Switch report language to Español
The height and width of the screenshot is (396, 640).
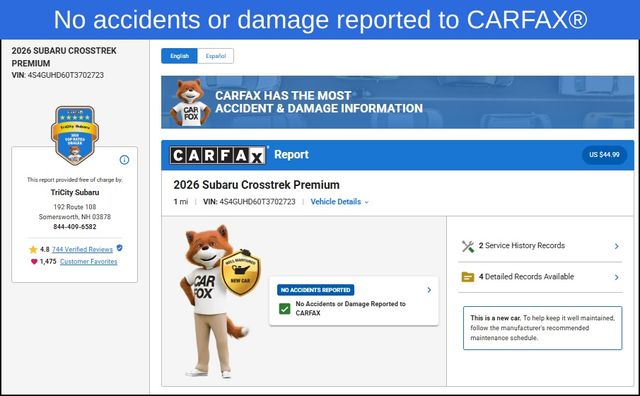click(x=216, y=56)
